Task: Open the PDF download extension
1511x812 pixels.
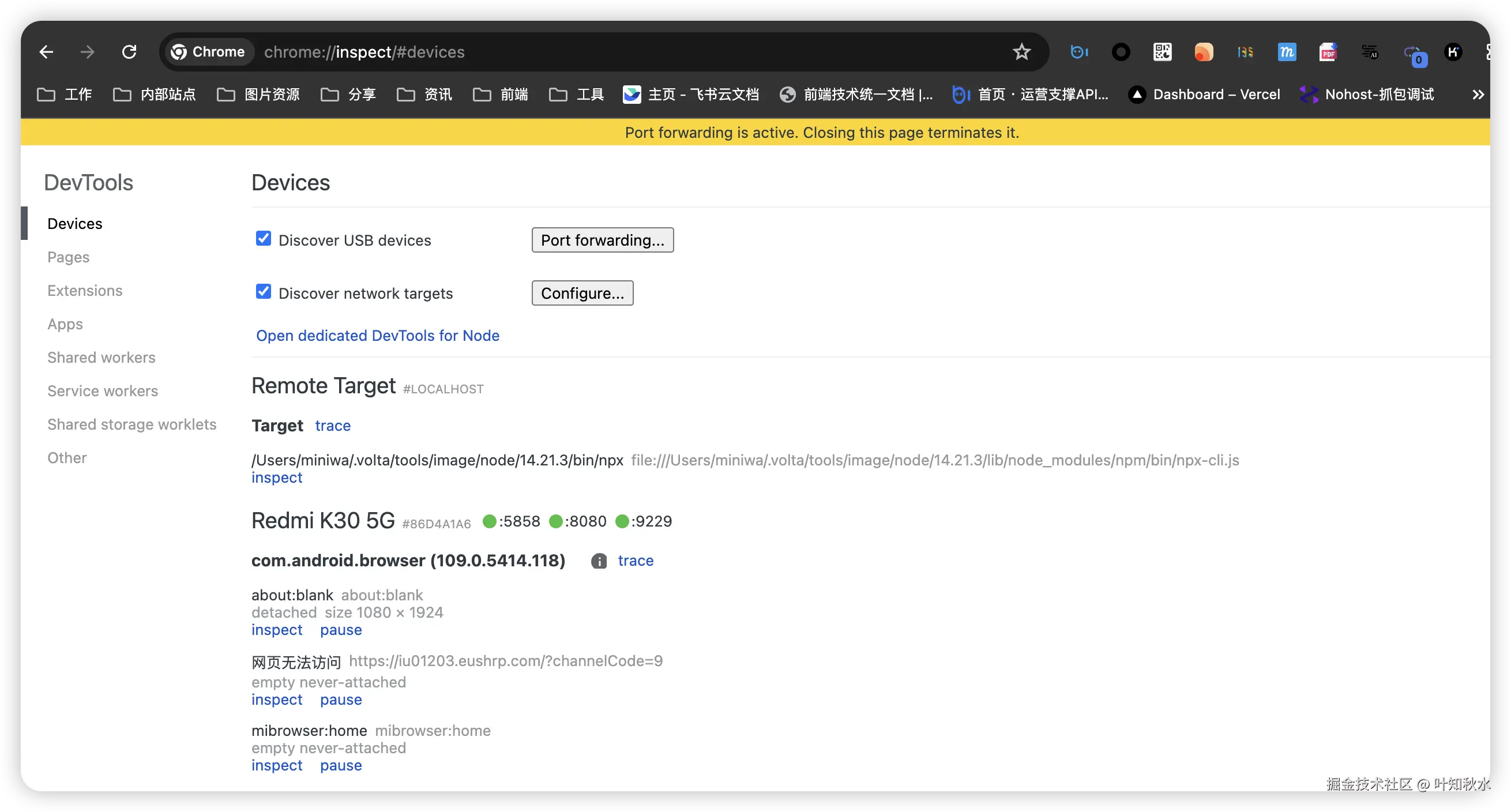Action: [1328, 52]
